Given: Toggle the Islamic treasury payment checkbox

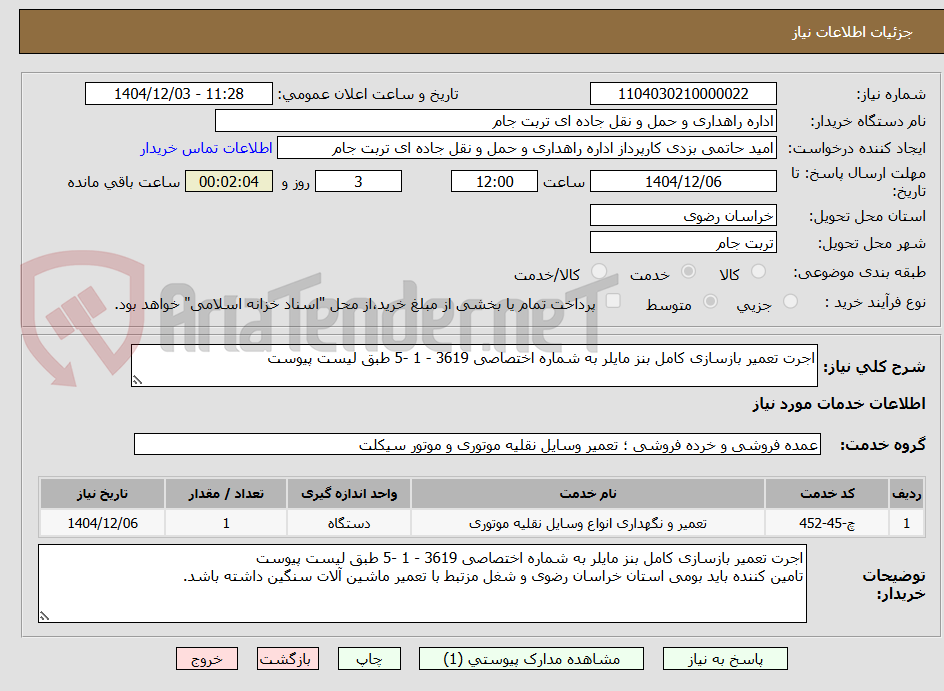Looking at the screenshot, I should 613,301.
